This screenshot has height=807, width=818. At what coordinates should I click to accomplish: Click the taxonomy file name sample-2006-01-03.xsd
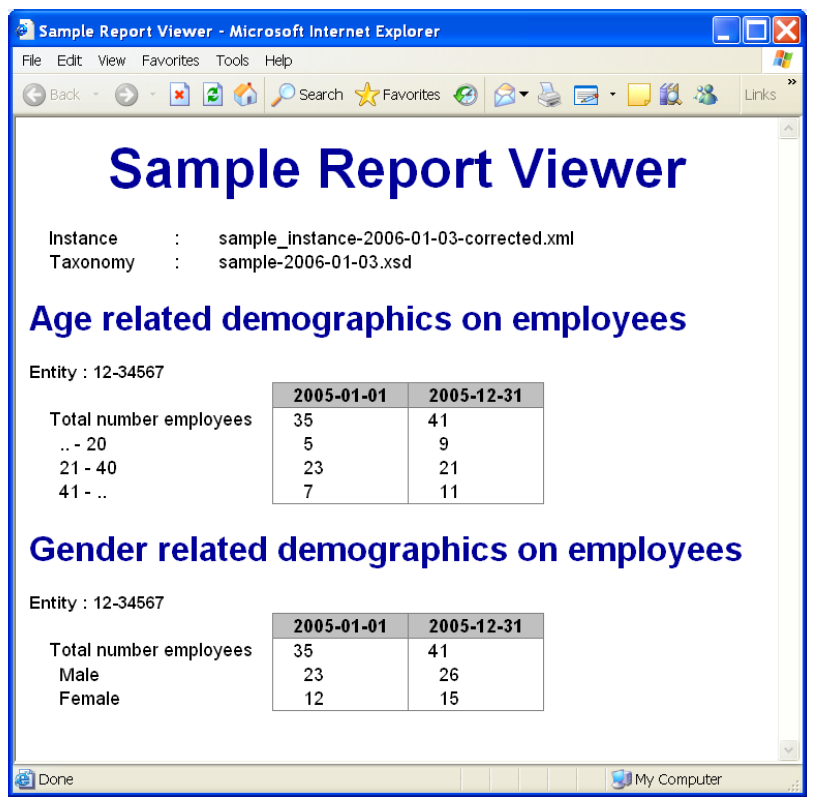coord(315,262)
